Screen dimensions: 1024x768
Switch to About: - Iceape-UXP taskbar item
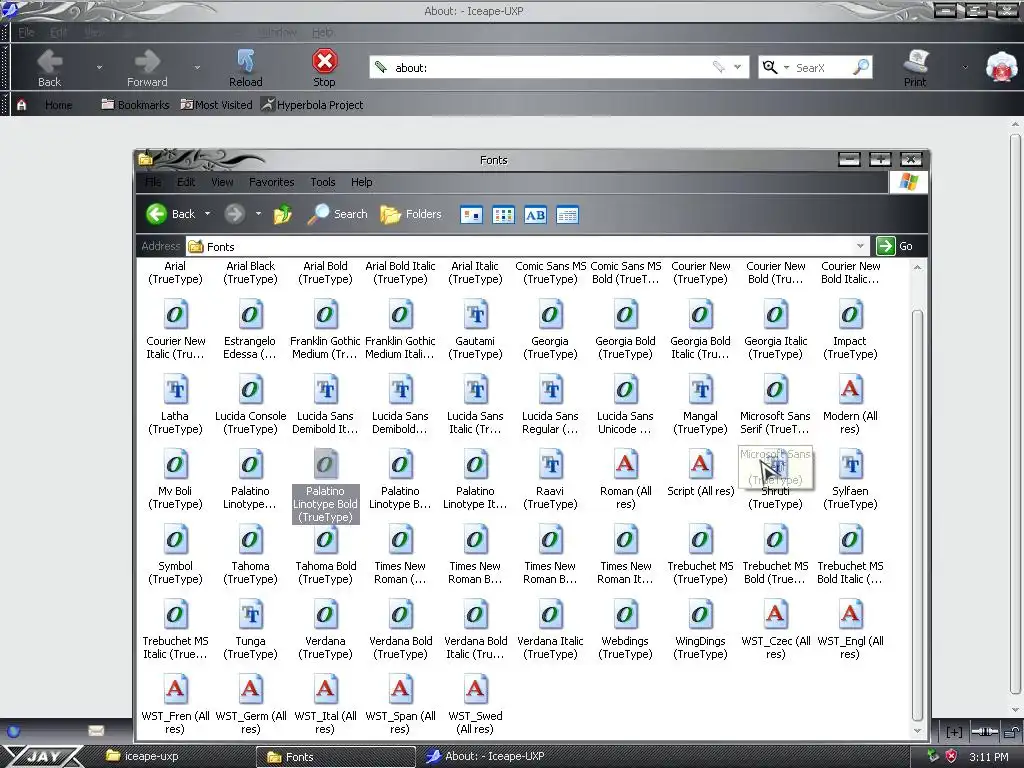pos(485,756)
